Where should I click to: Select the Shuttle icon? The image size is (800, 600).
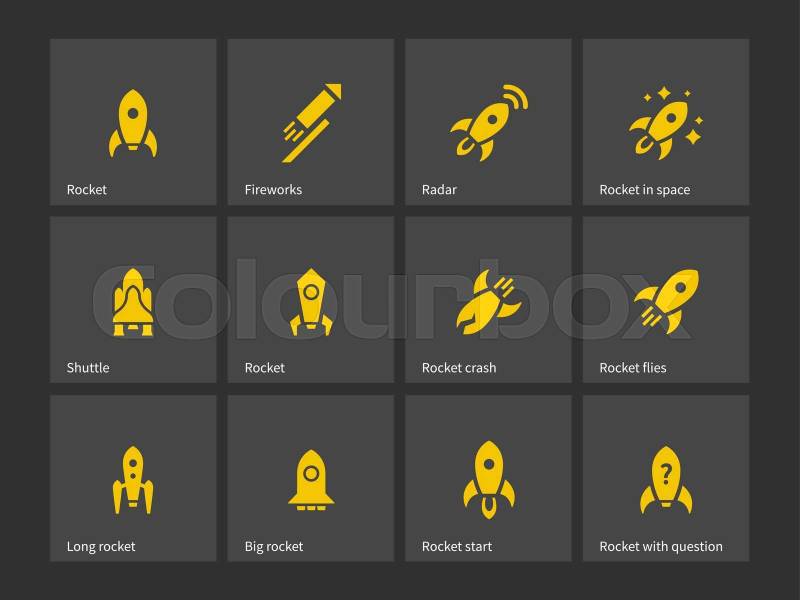[x=133, y=302]
